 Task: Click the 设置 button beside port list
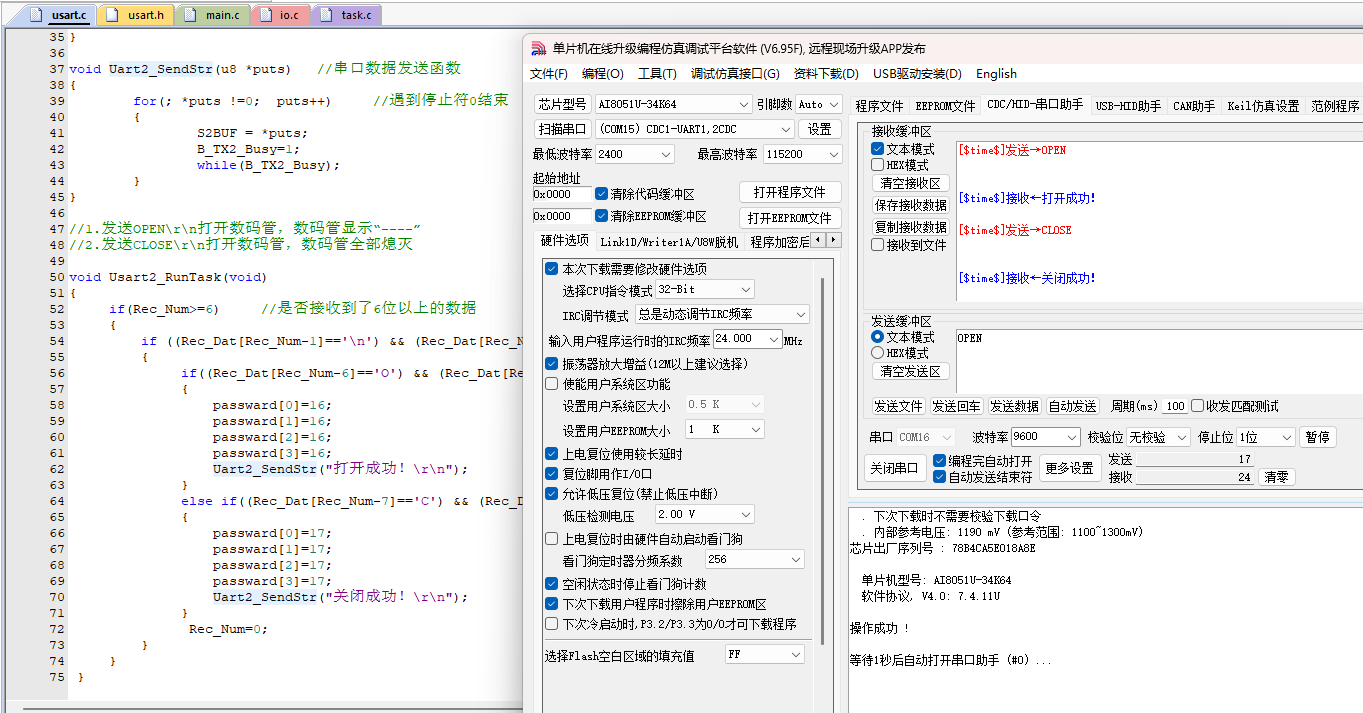tap(820, 129)
